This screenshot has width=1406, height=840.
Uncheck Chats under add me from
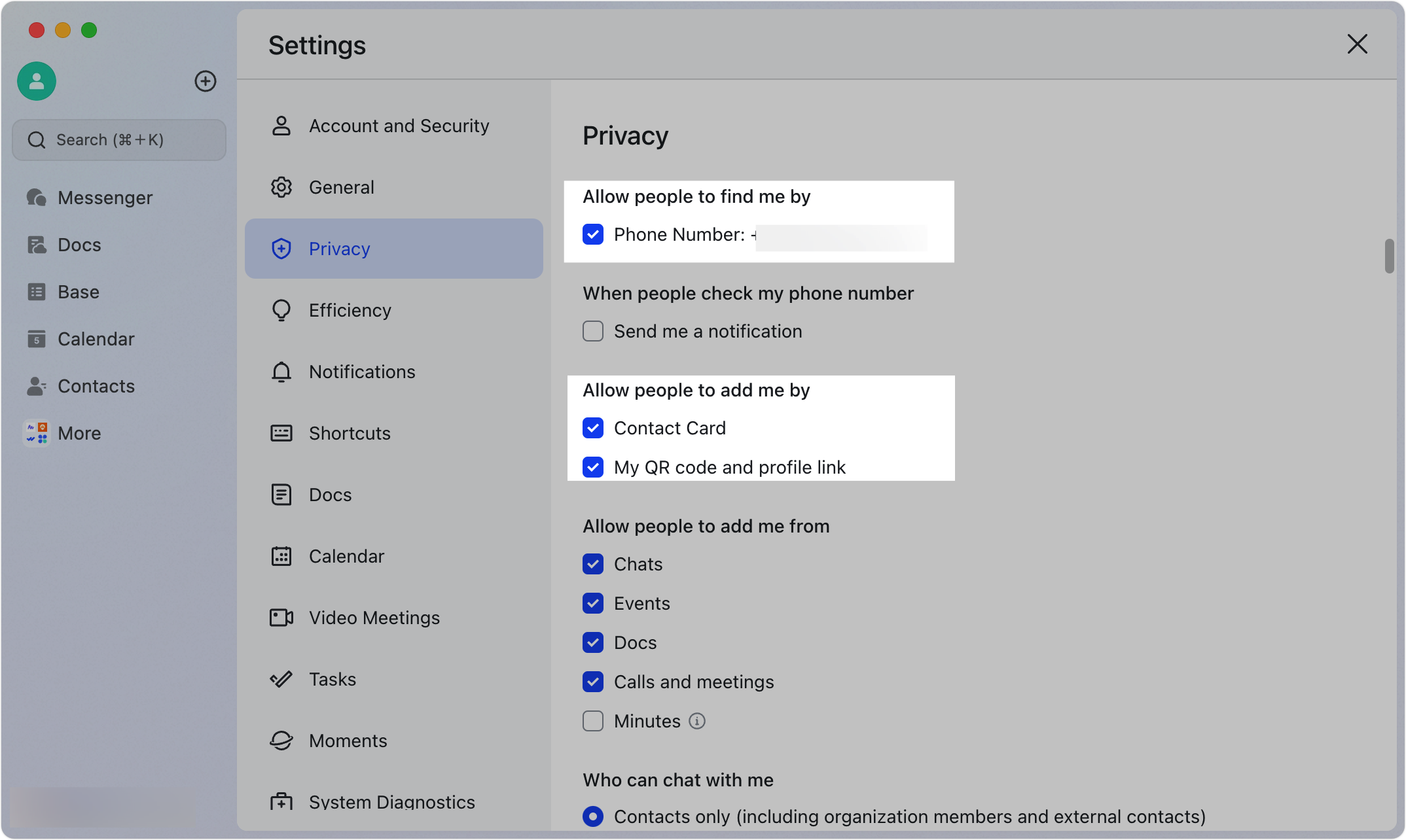click(592, 564)
